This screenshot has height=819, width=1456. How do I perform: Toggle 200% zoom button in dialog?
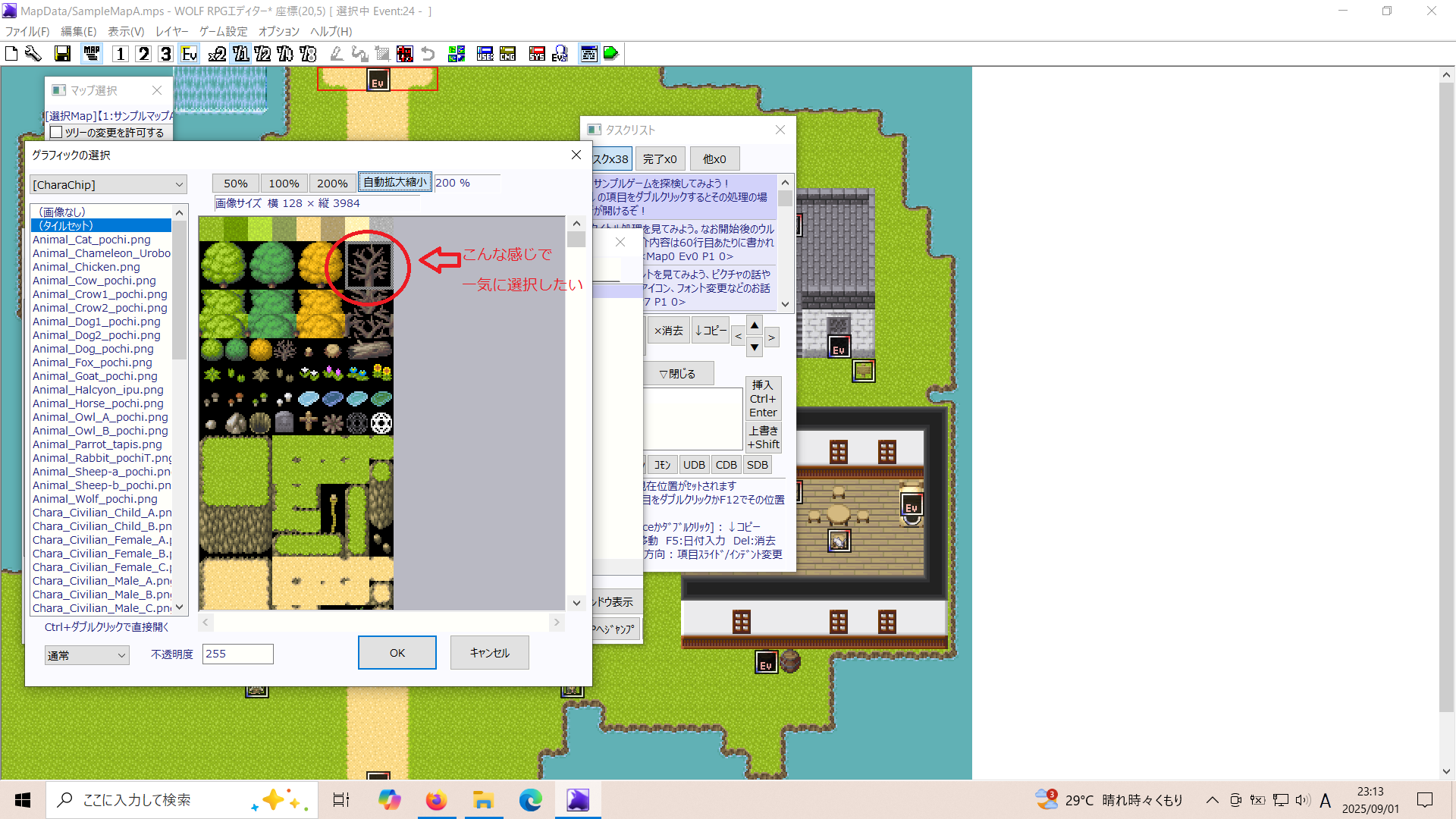(332, 184)
